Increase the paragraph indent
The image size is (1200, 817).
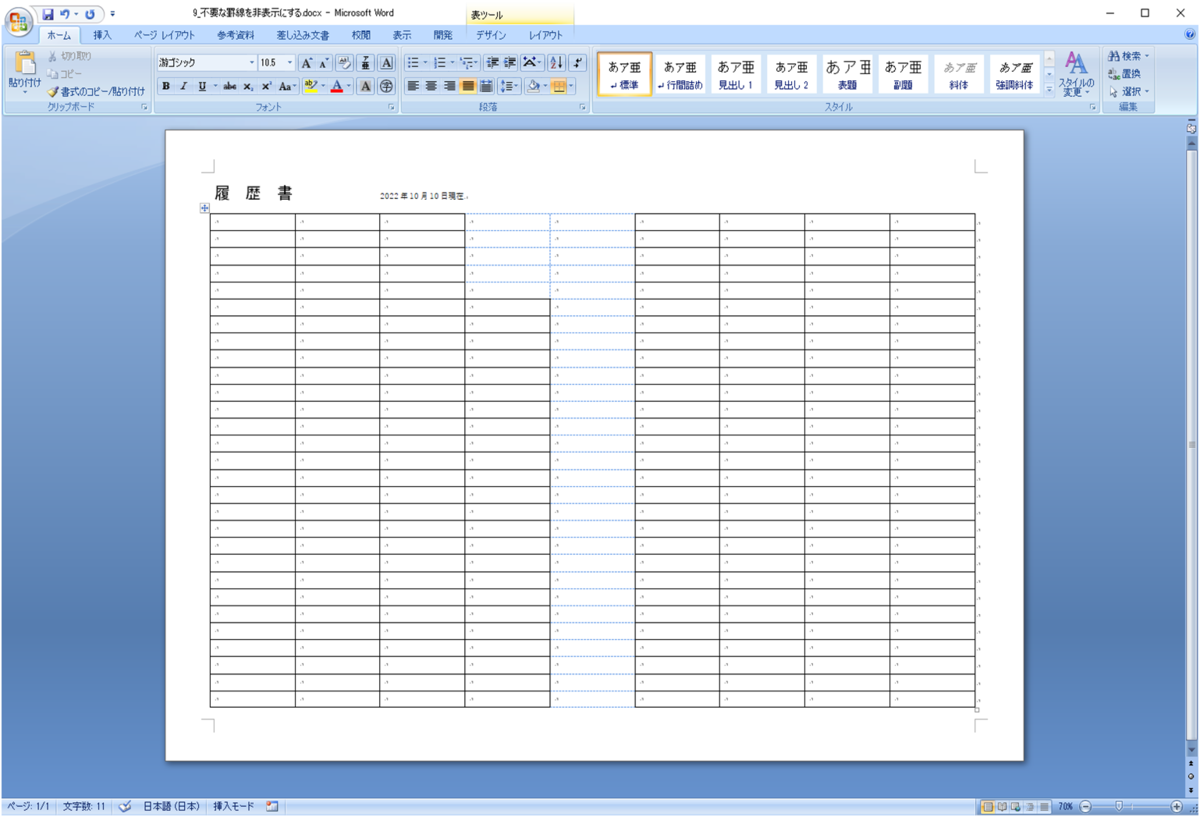(x=511, y=62)
